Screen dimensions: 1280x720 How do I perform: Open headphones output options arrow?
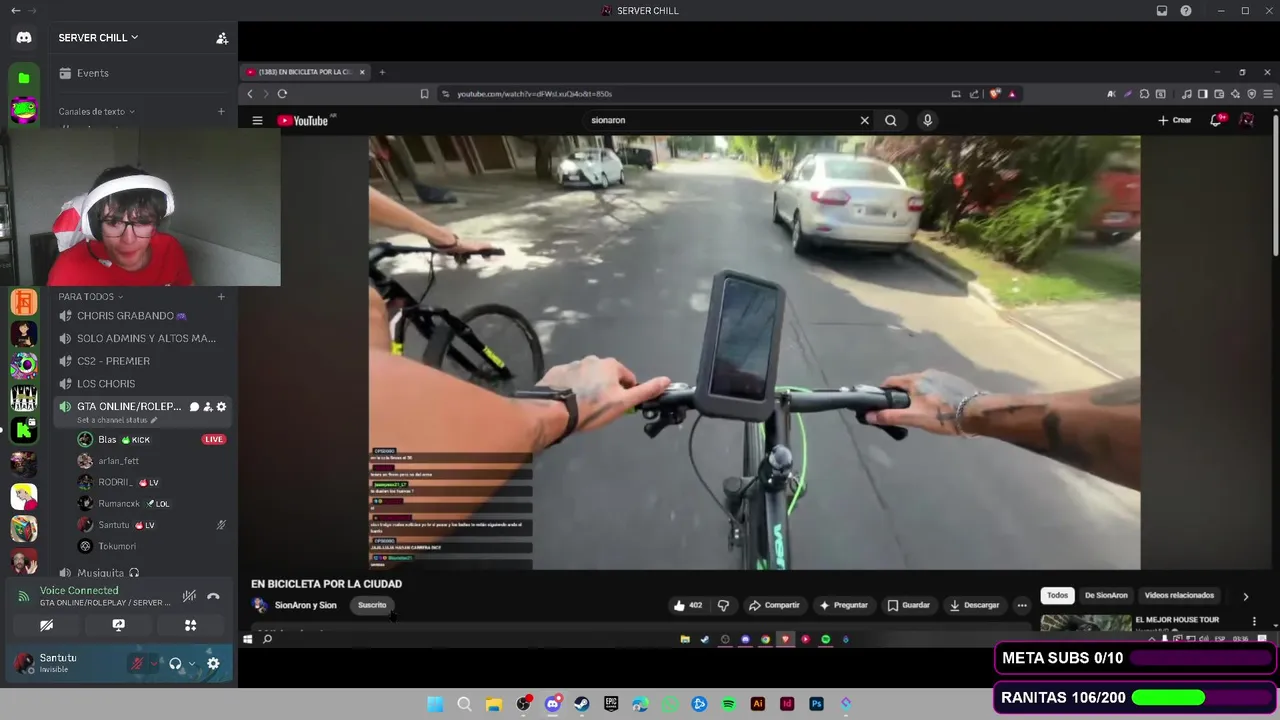coord(191,664)
